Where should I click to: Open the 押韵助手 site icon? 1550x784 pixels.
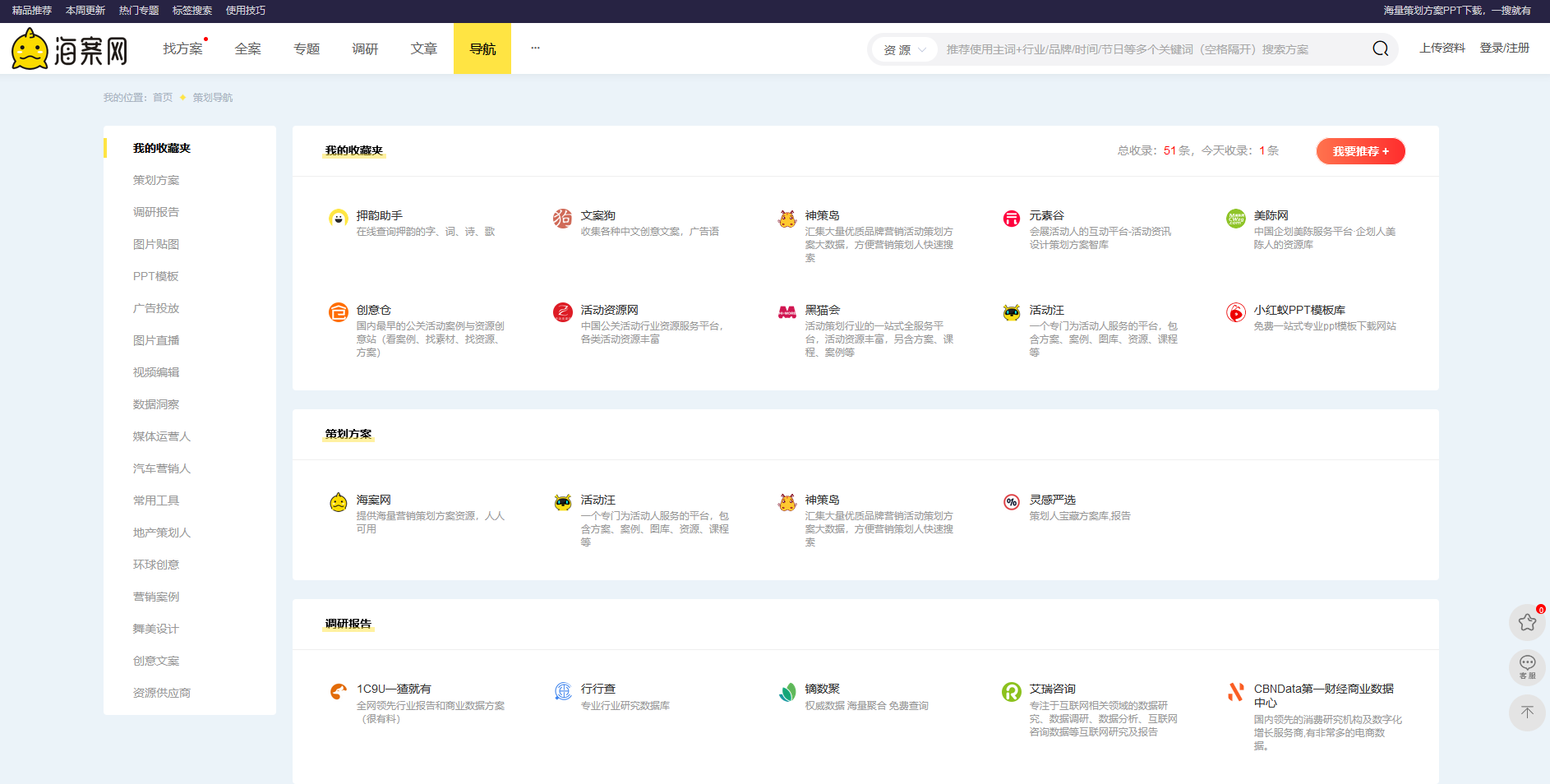pos(339,218)
